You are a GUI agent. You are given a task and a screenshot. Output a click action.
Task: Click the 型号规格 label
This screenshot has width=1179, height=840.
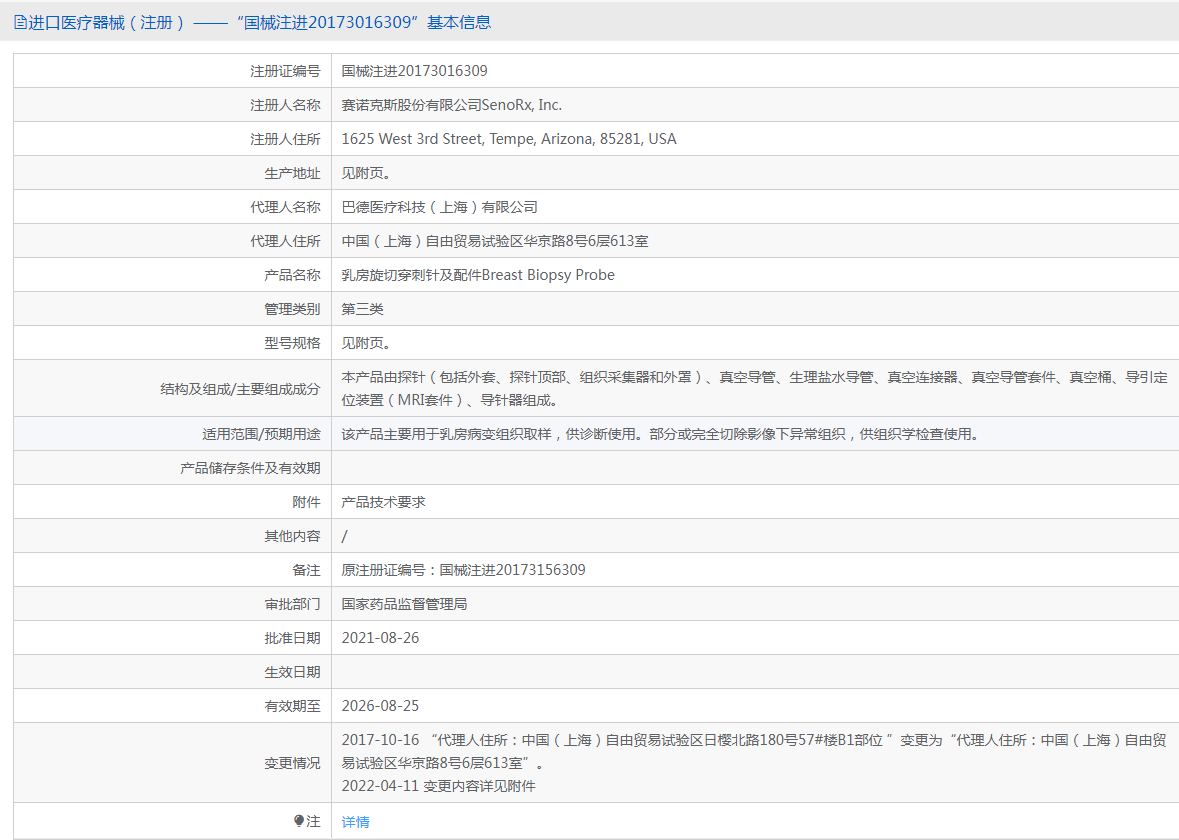[292, 344]
